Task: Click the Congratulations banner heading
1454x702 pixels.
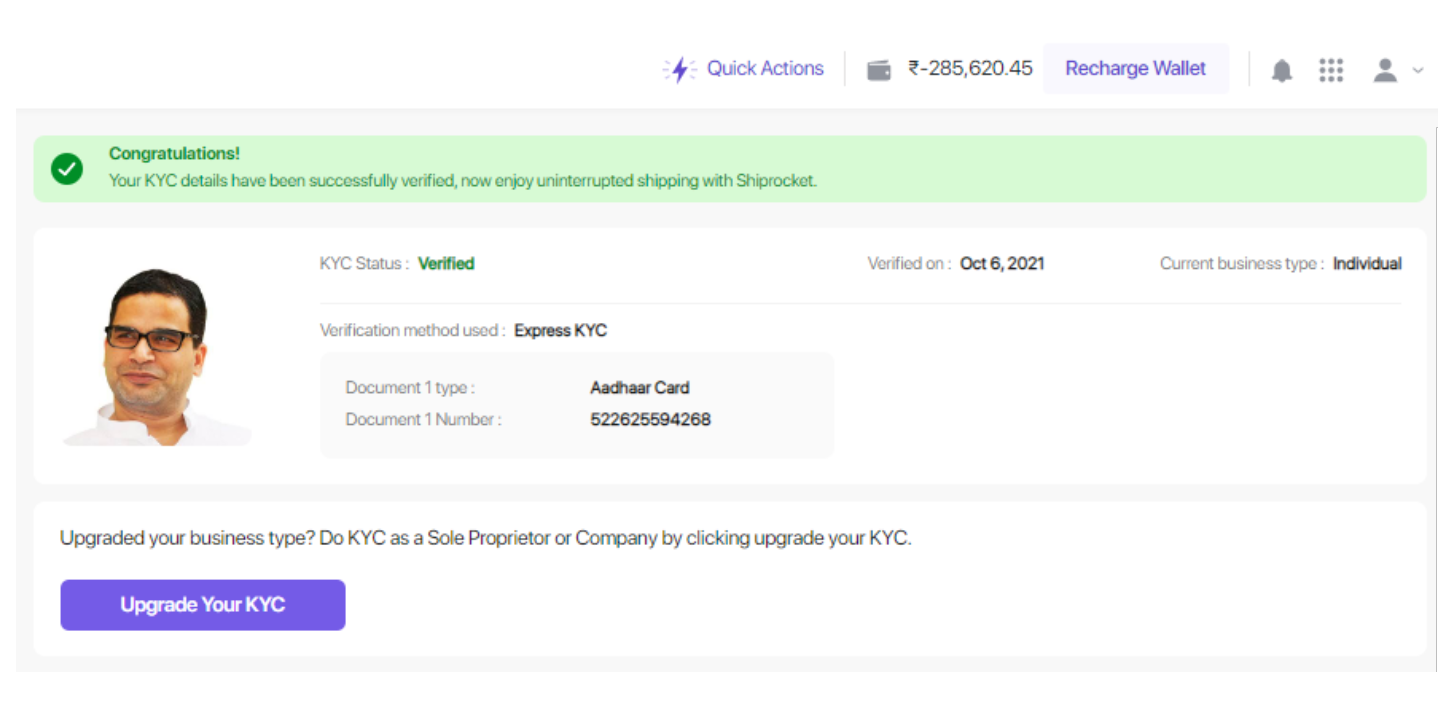Action: tap(174, 154)
